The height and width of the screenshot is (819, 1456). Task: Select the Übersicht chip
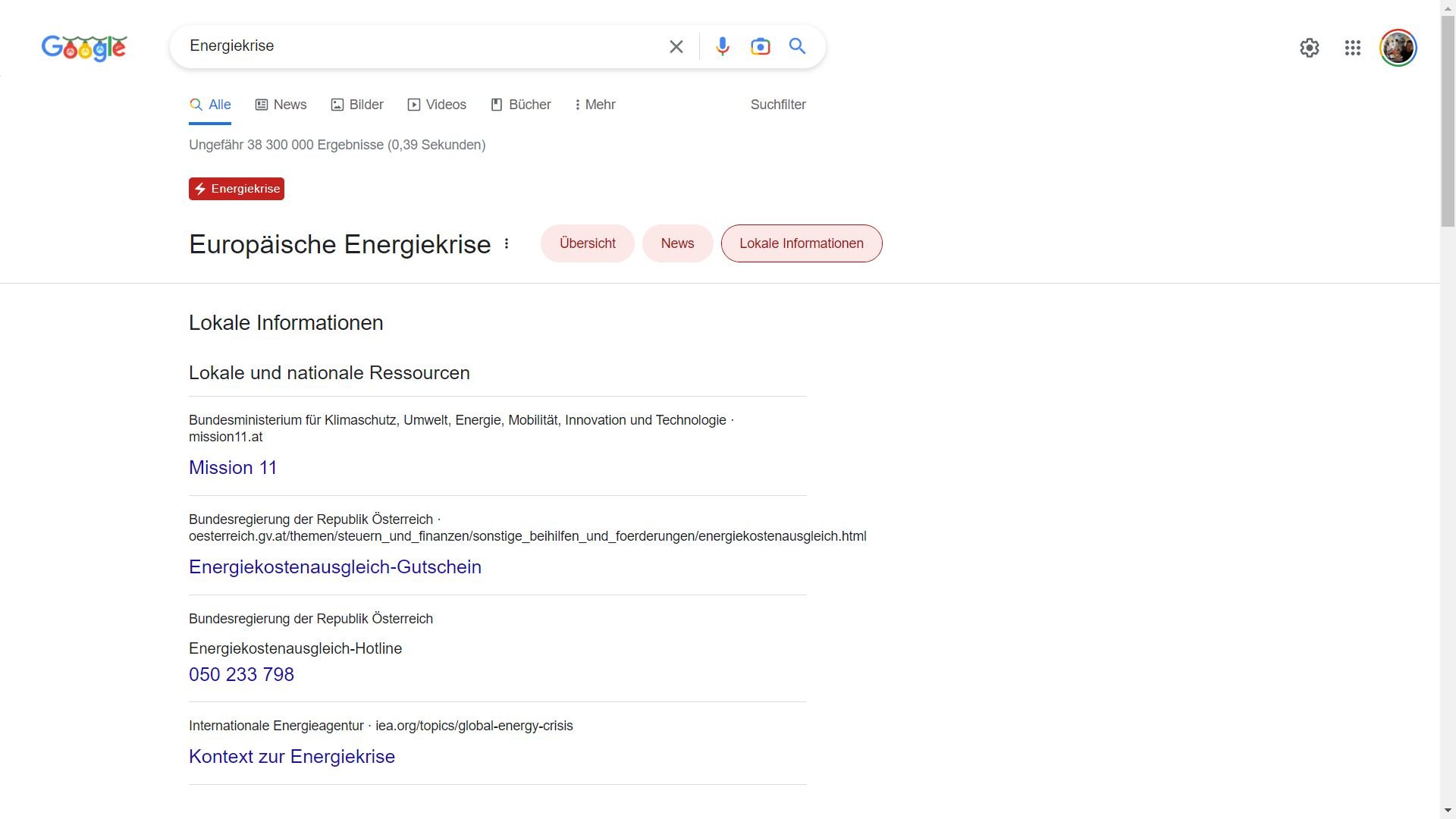coord(587,243)
